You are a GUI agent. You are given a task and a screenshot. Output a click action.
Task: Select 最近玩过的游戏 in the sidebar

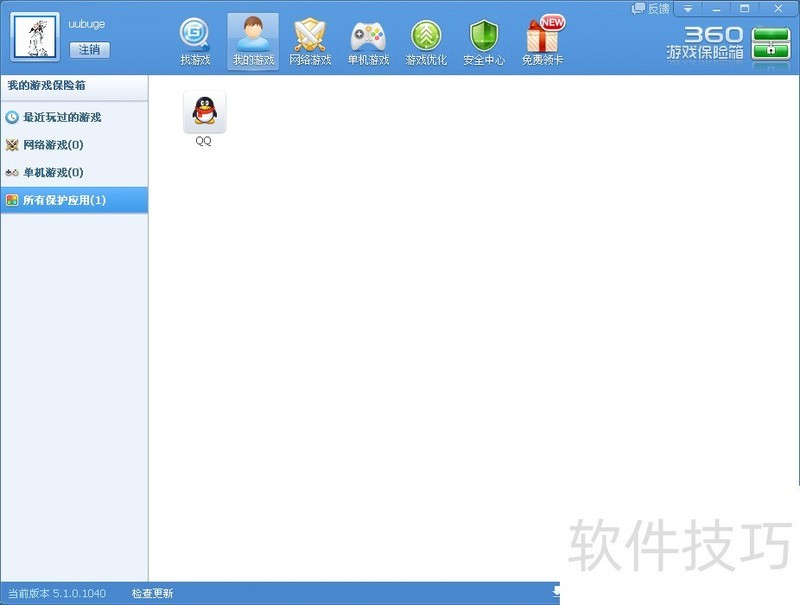pos(74,117)
